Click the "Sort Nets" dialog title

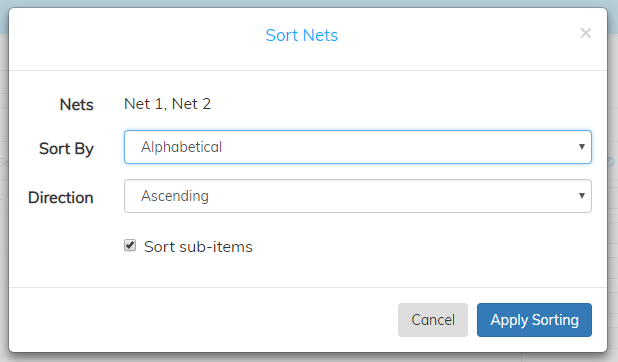(x=302, y=35)
